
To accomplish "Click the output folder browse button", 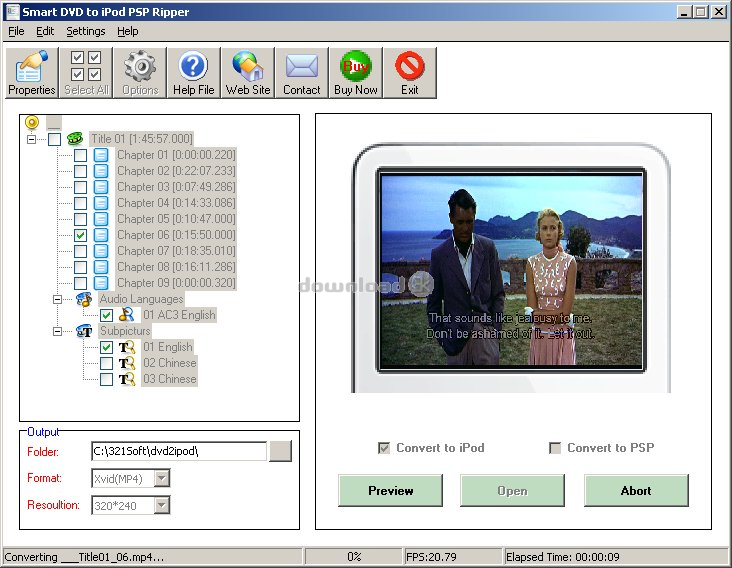I will click(280, 451).
